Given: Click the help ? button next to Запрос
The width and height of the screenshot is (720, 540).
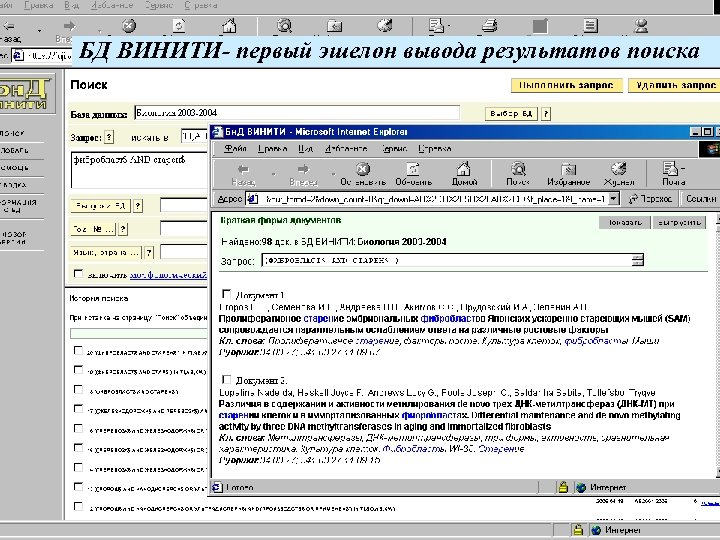Looking at the screenshot, I should click(109, 137).
